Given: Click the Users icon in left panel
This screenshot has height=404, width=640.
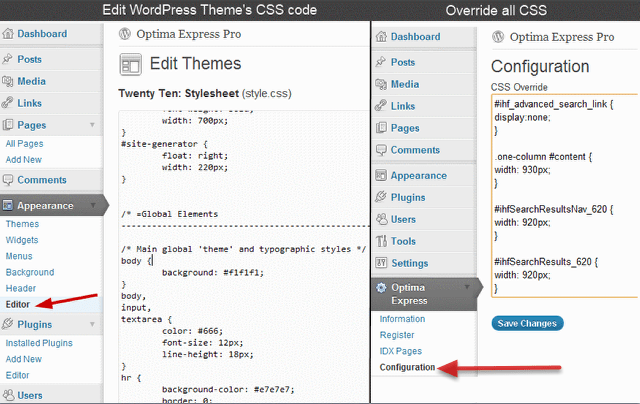Looking at the screenshot, I should coord(8,395).
